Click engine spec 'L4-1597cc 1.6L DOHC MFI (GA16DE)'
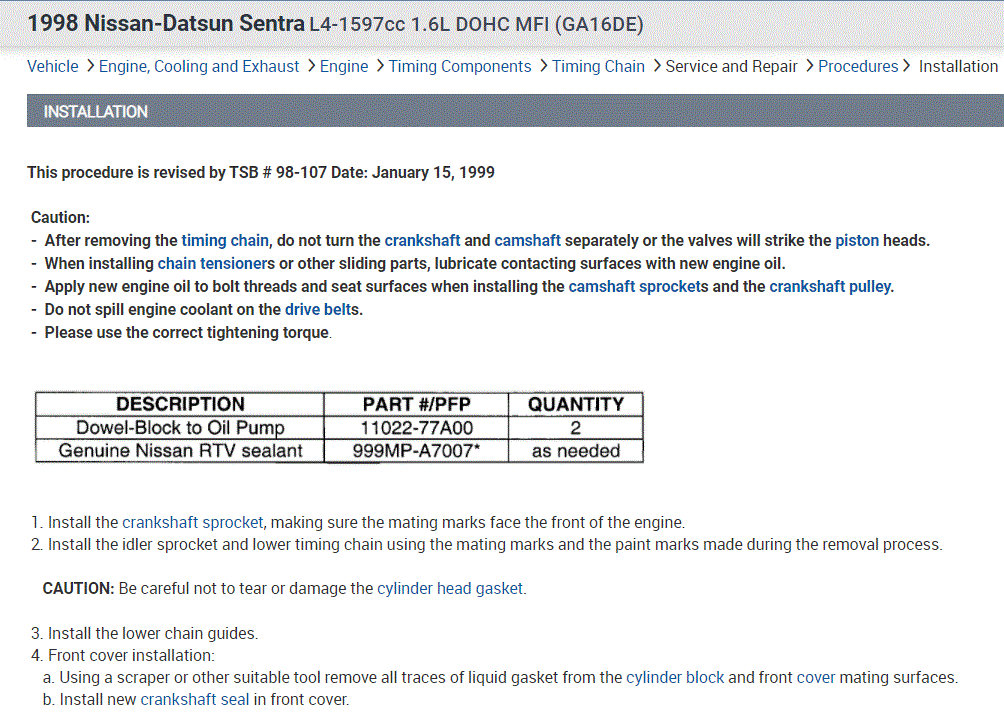The width and height of the screenshot is (1004, 725). [x=476, y=24]
